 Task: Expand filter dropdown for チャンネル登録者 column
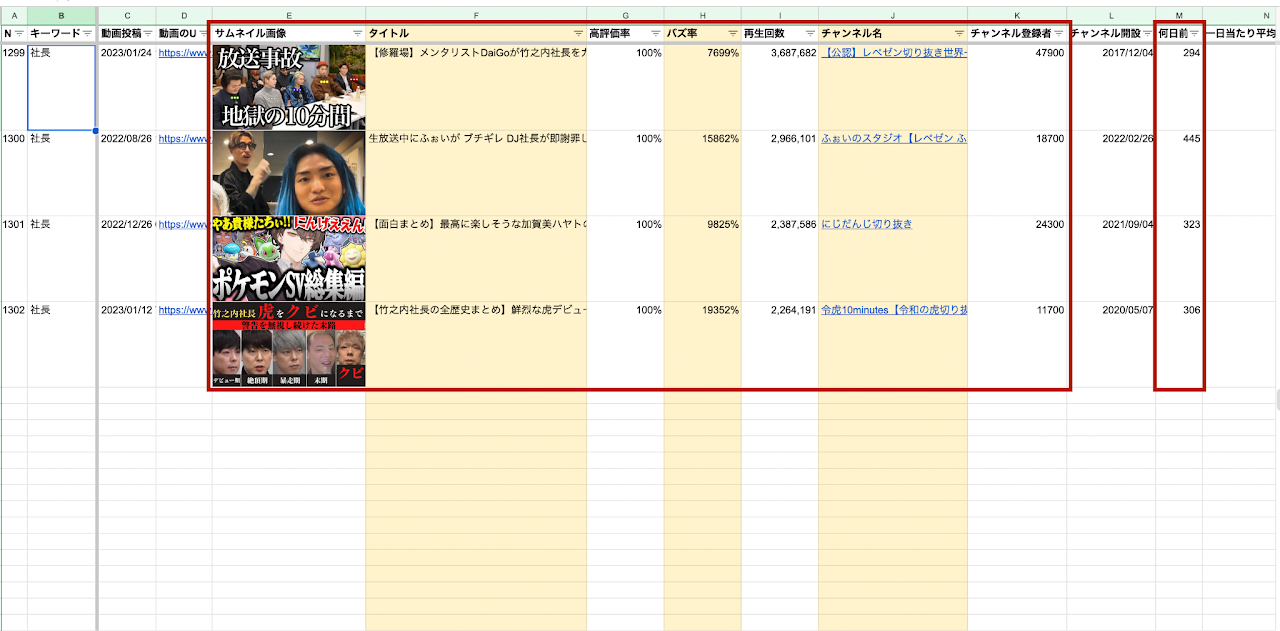(1058, 34)
